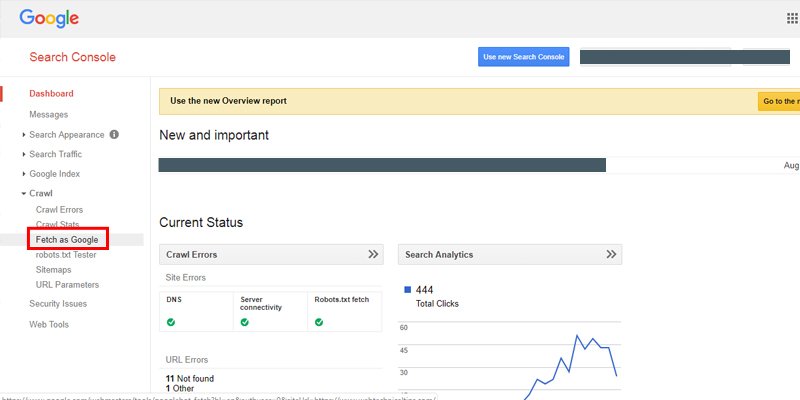Click info icon beside Search Appearance
The image size is (800, 400).
[114, 135]
